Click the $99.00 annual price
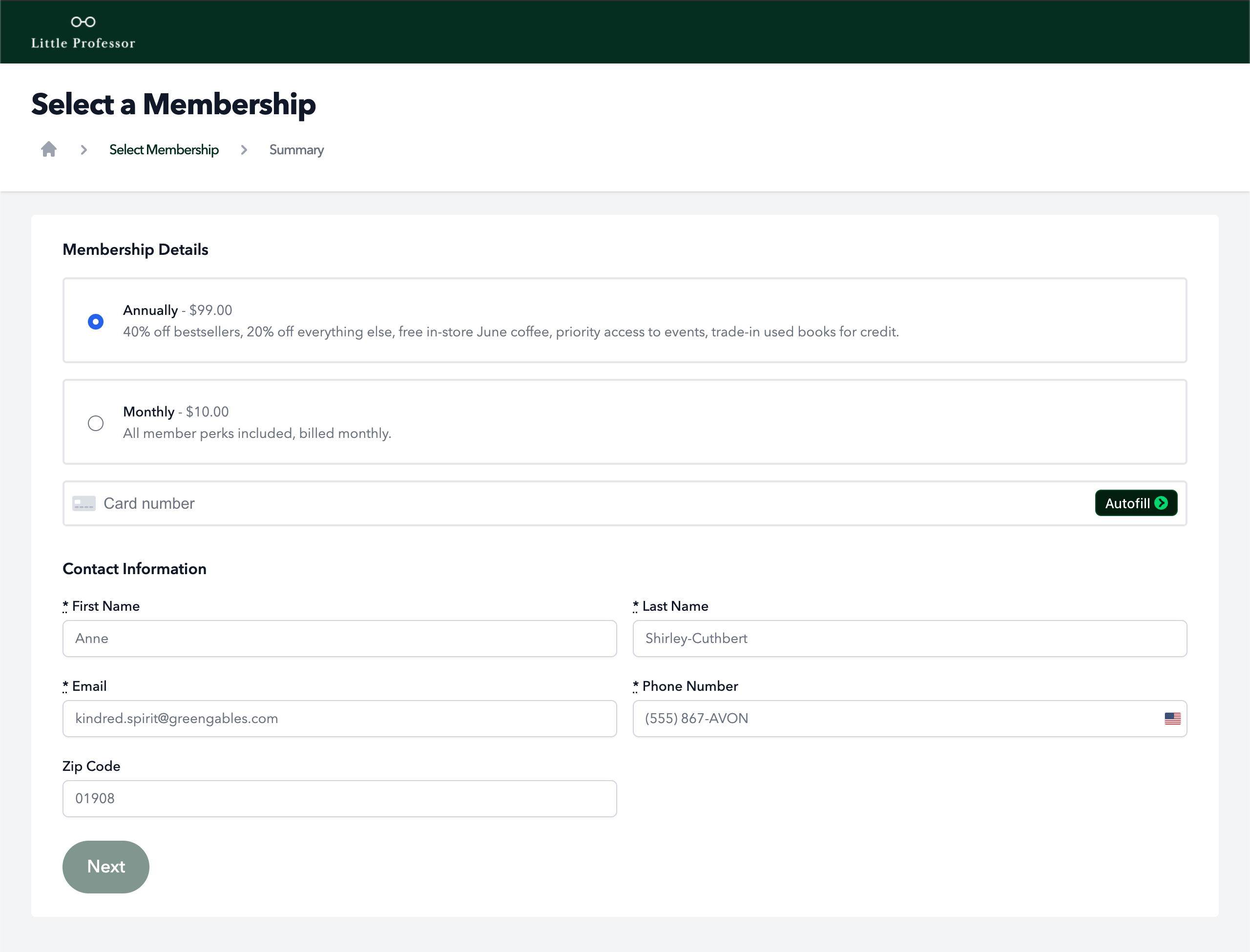Image resolution: width=1250 pixels, height=952 pixels. pos(211,310)
